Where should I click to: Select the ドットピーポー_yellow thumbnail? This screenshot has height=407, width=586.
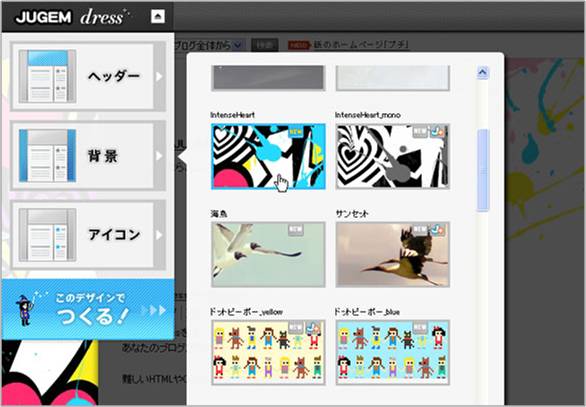click(x=268, y=352)
